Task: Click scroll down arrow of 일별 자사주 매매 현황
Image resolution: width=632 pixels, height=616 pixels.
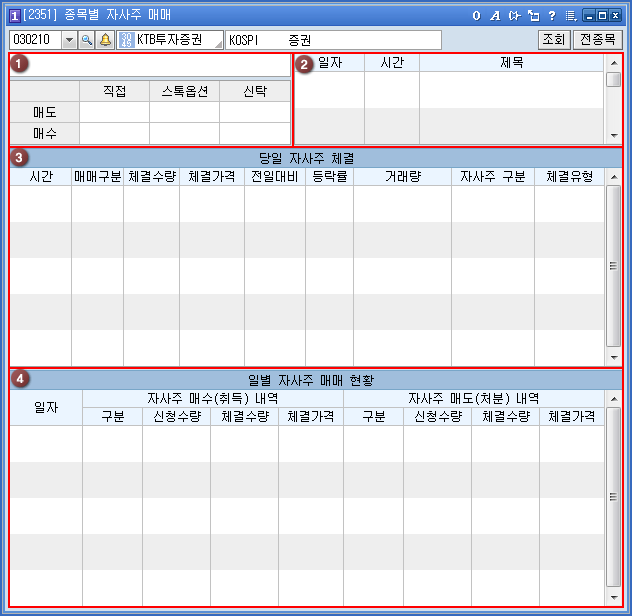Action: (x=614, y=598)
